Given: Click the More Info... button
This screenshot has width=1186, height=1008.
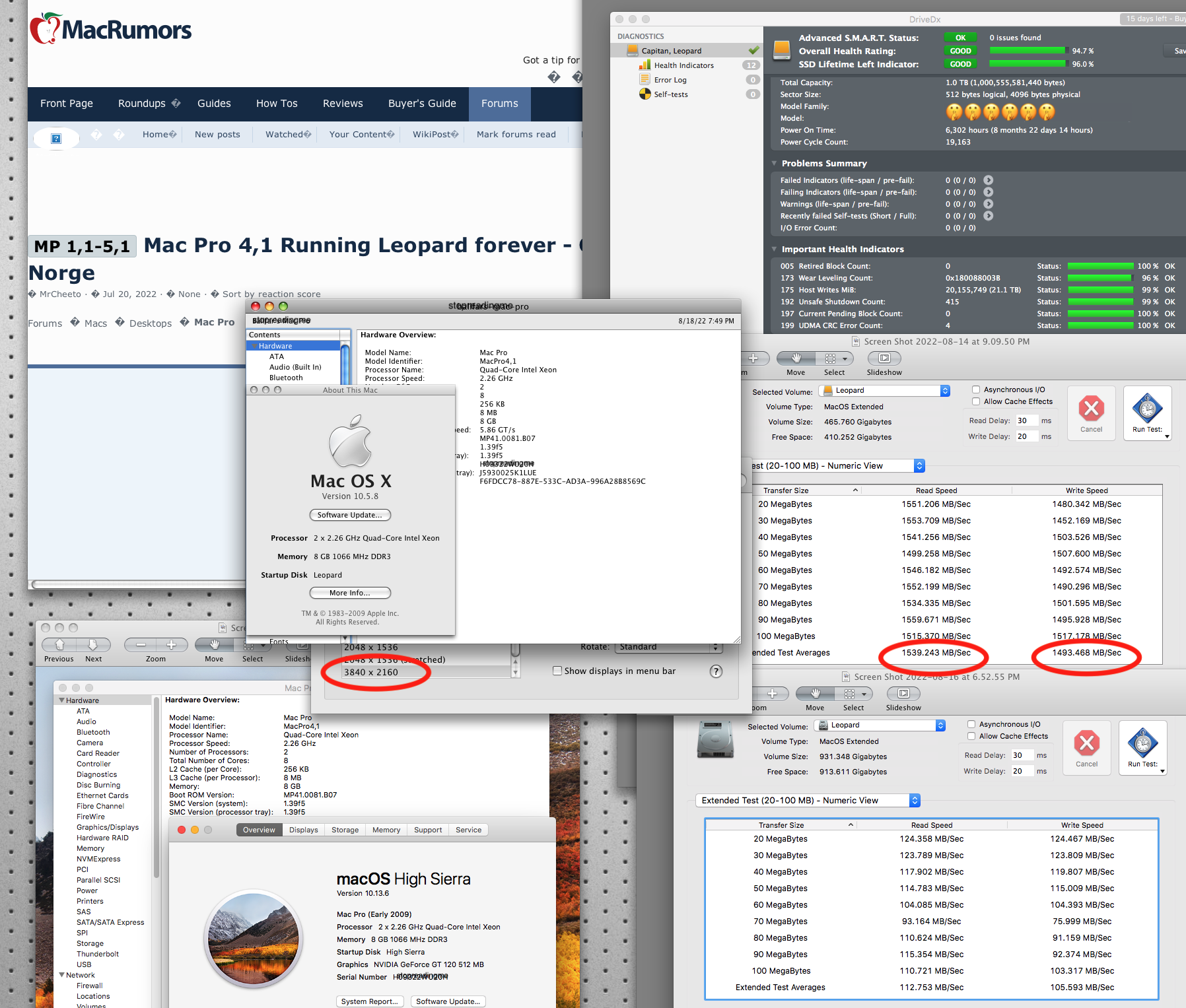Looking at the screenshot, I should (350, 593).
